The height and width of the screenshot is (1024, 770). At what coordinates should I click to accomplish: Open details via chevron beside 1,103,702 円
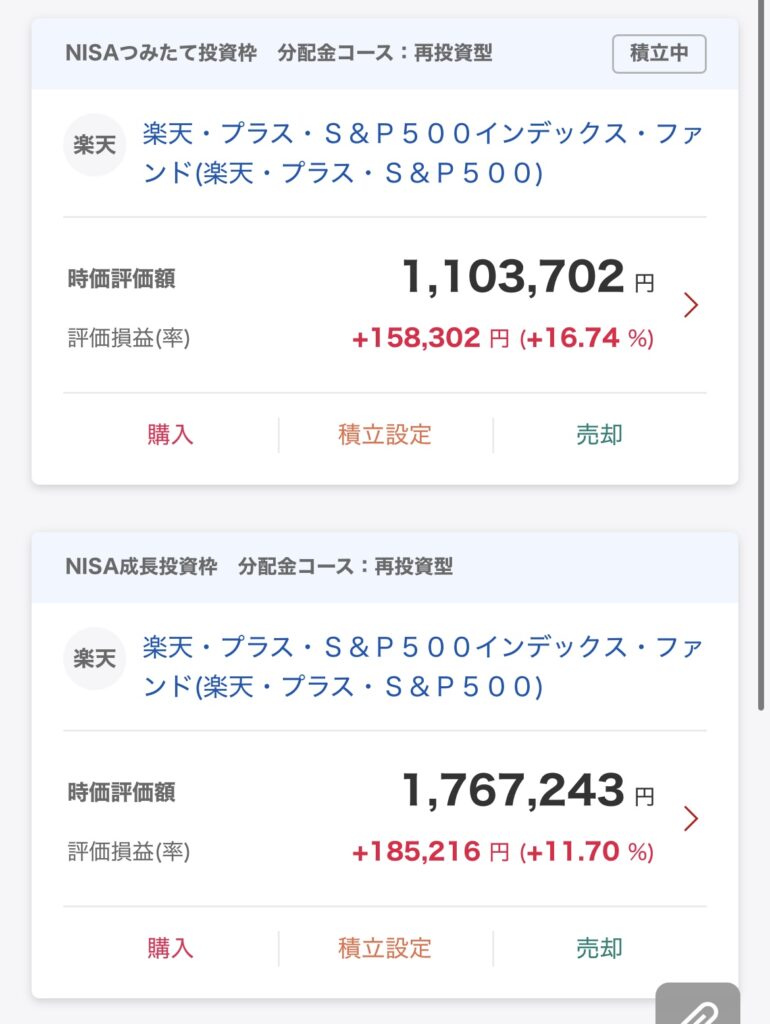coord(690,305)
